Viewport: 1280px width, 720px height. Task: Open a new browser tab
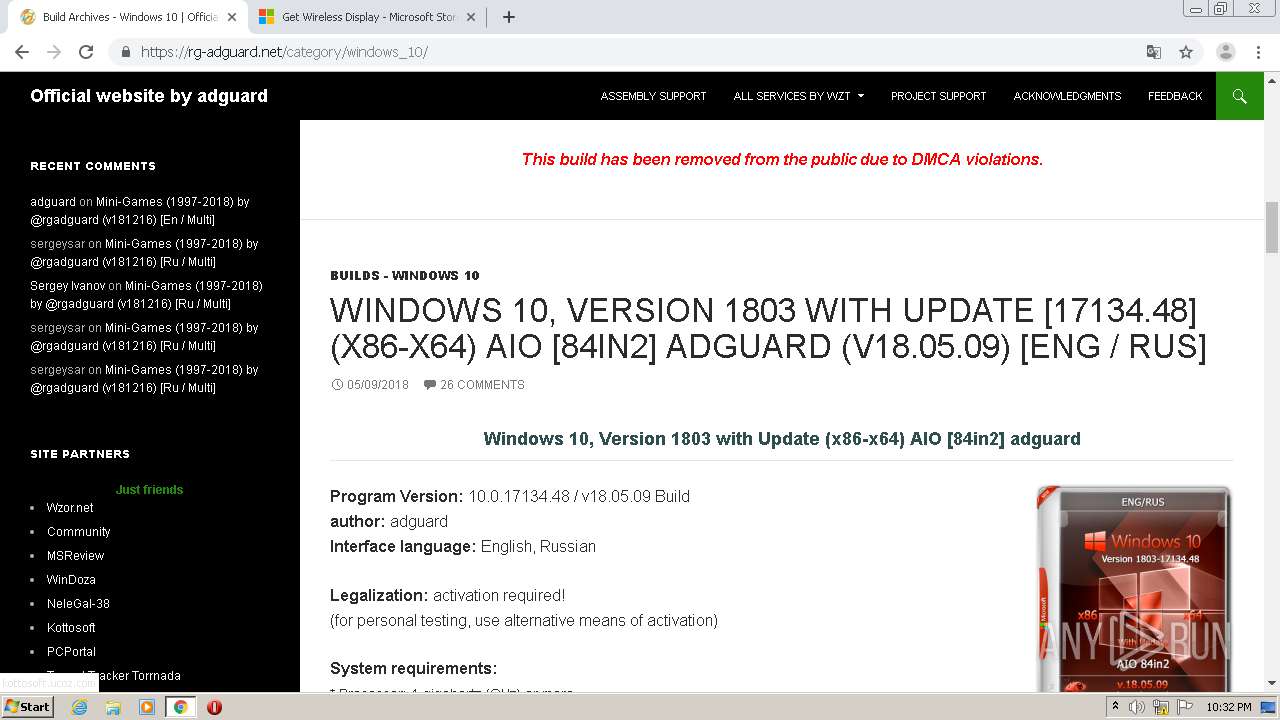click(508, 17)
